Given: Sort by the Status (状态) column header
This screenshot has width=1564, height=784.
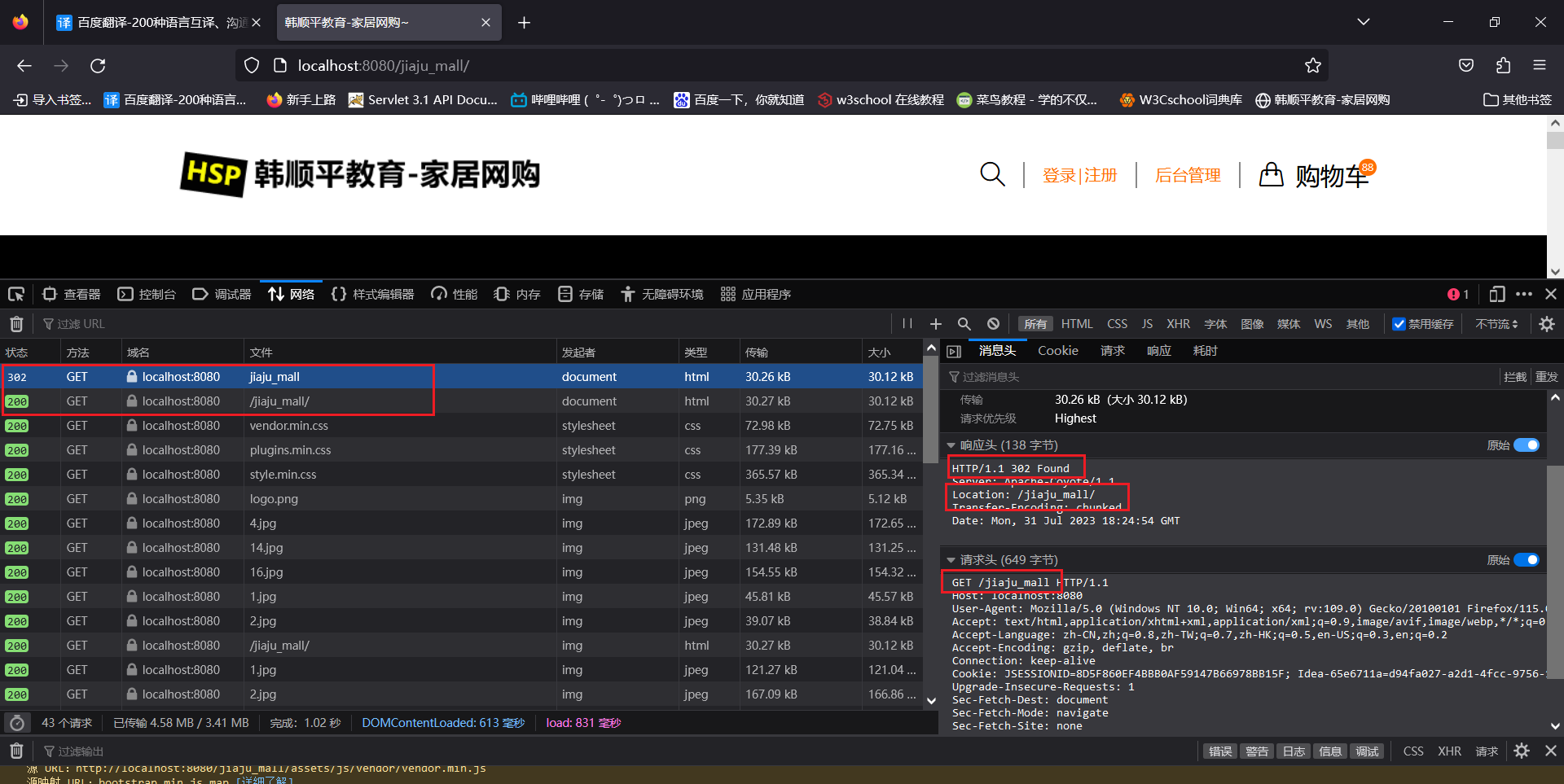Looking at the screenshot, I should (30, 353).
